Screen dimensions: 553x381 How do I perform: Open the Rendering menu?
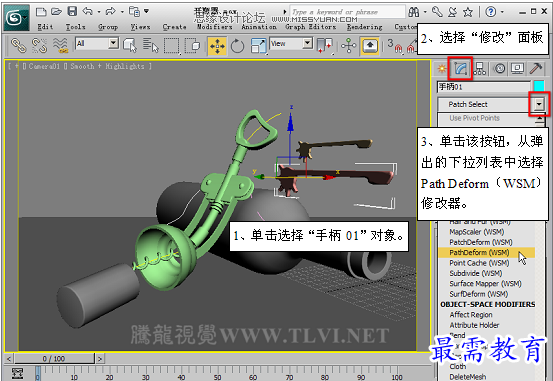364,27
